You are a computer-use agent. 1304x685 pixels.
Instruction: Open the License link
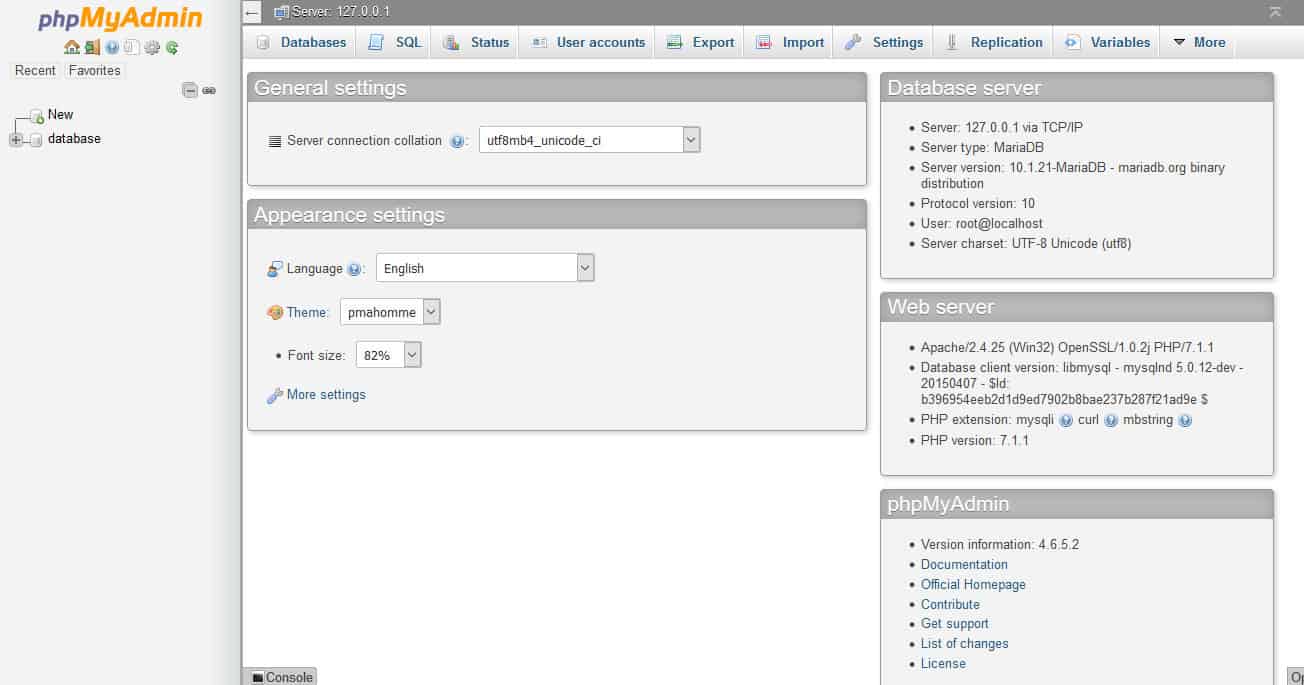(x=943, y=664)
